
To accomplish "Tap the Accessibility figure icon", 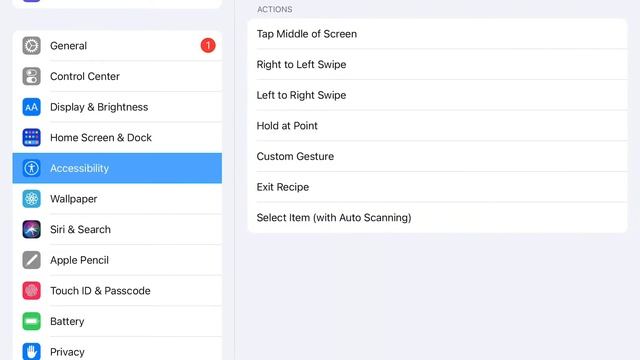I will [31, 168].
